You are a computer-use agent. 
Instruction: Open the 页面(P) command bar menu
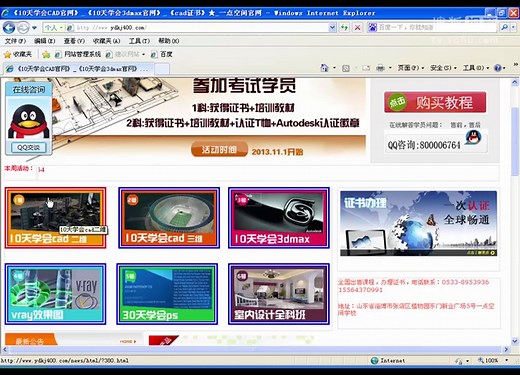point(411,68)
